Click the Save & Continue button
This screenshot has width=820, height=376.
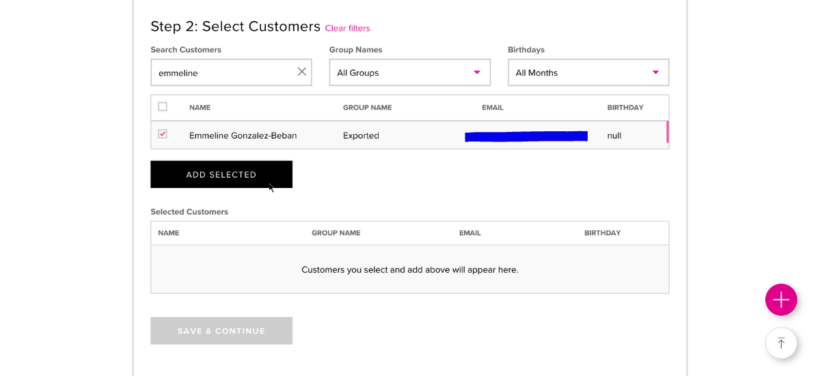click(x=221, y=331)
